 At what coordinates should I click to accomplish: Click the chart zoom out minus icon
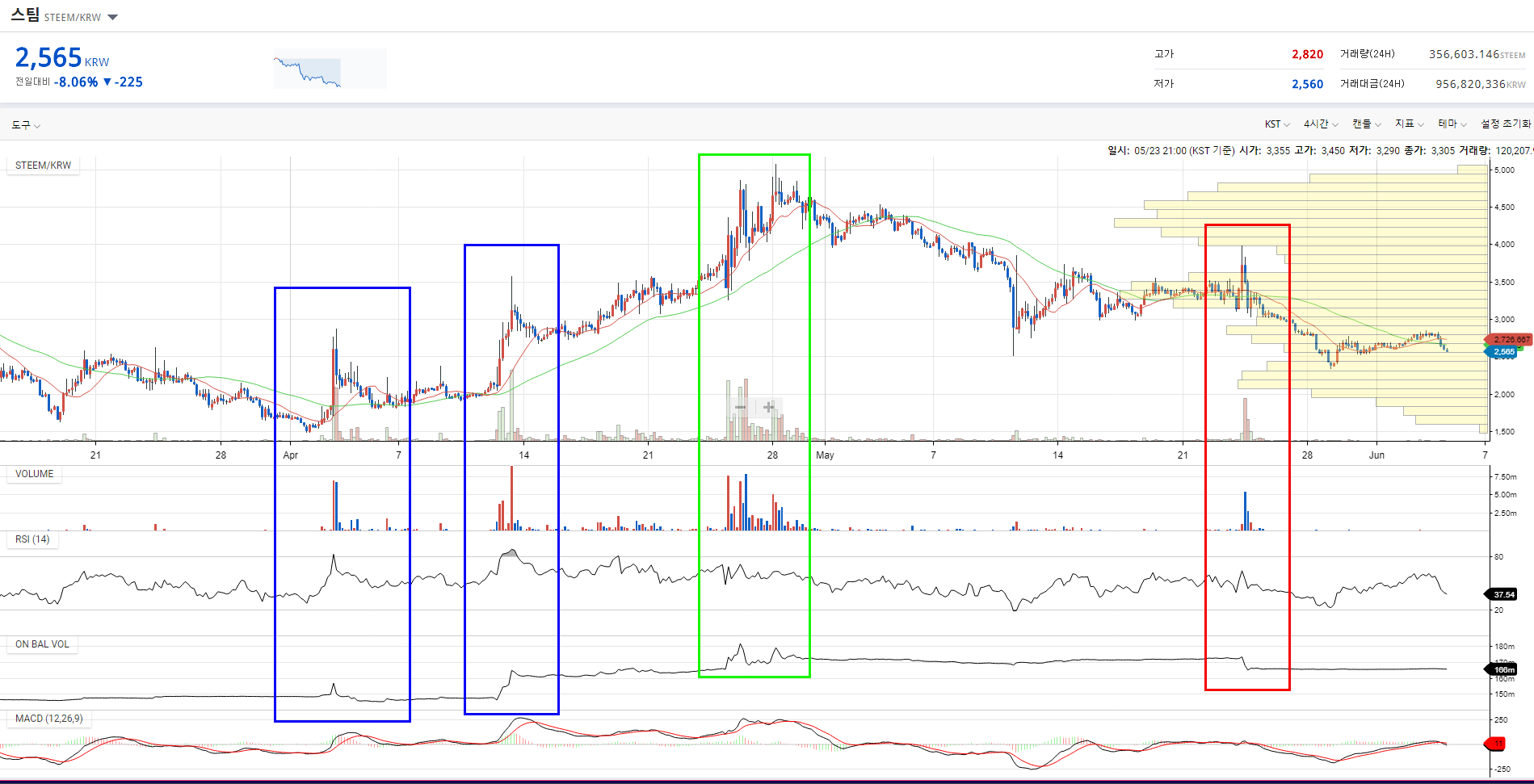(741, 407)
